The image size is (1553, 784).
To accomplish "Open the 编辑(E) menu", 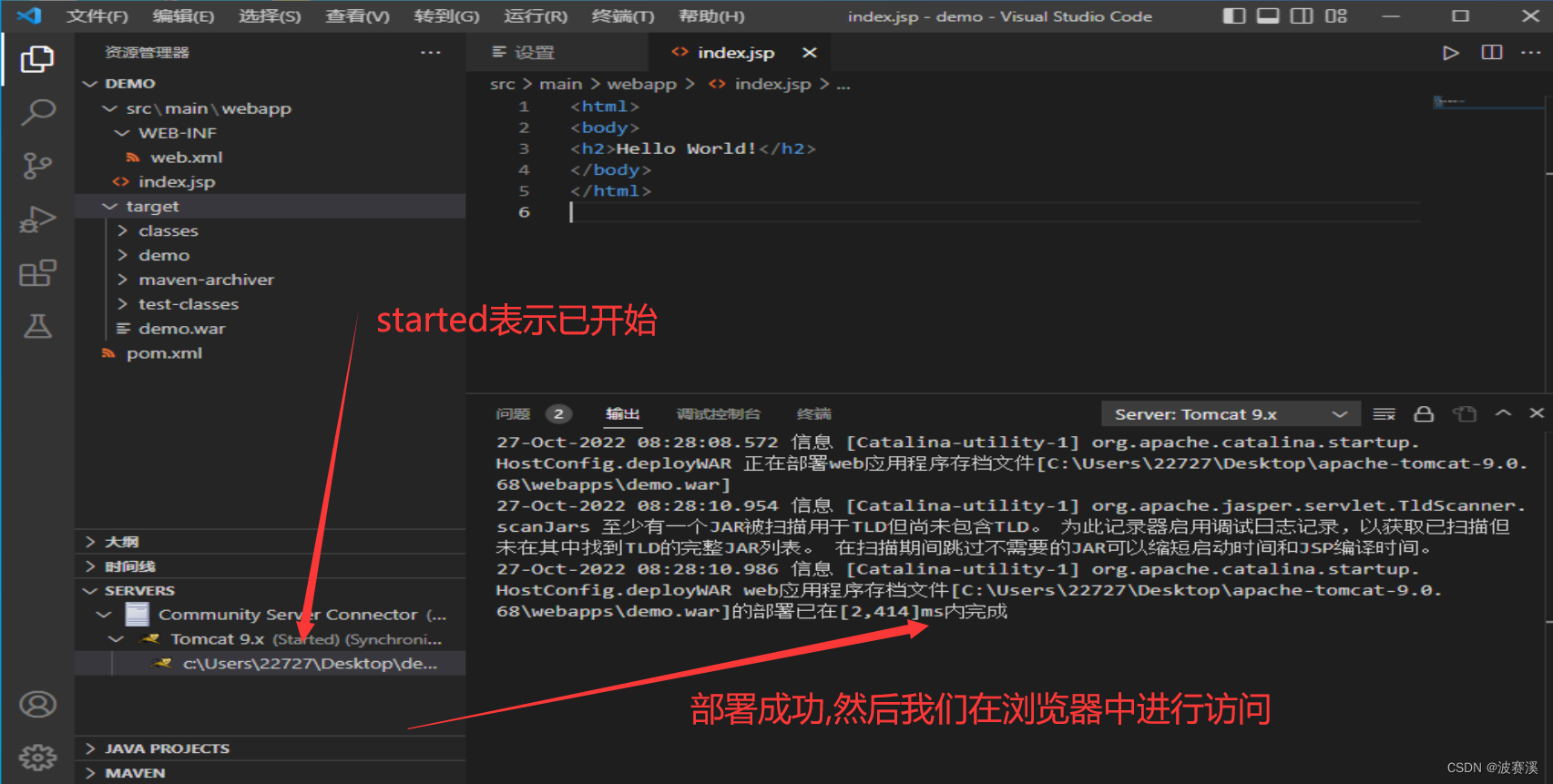I will point(183,16).
